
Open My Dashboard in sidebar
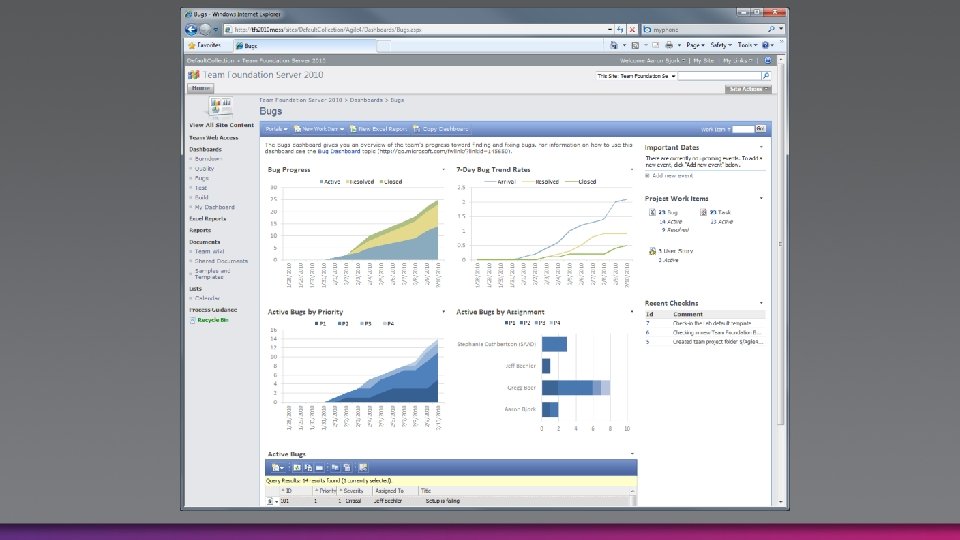(x=214, y=208)
